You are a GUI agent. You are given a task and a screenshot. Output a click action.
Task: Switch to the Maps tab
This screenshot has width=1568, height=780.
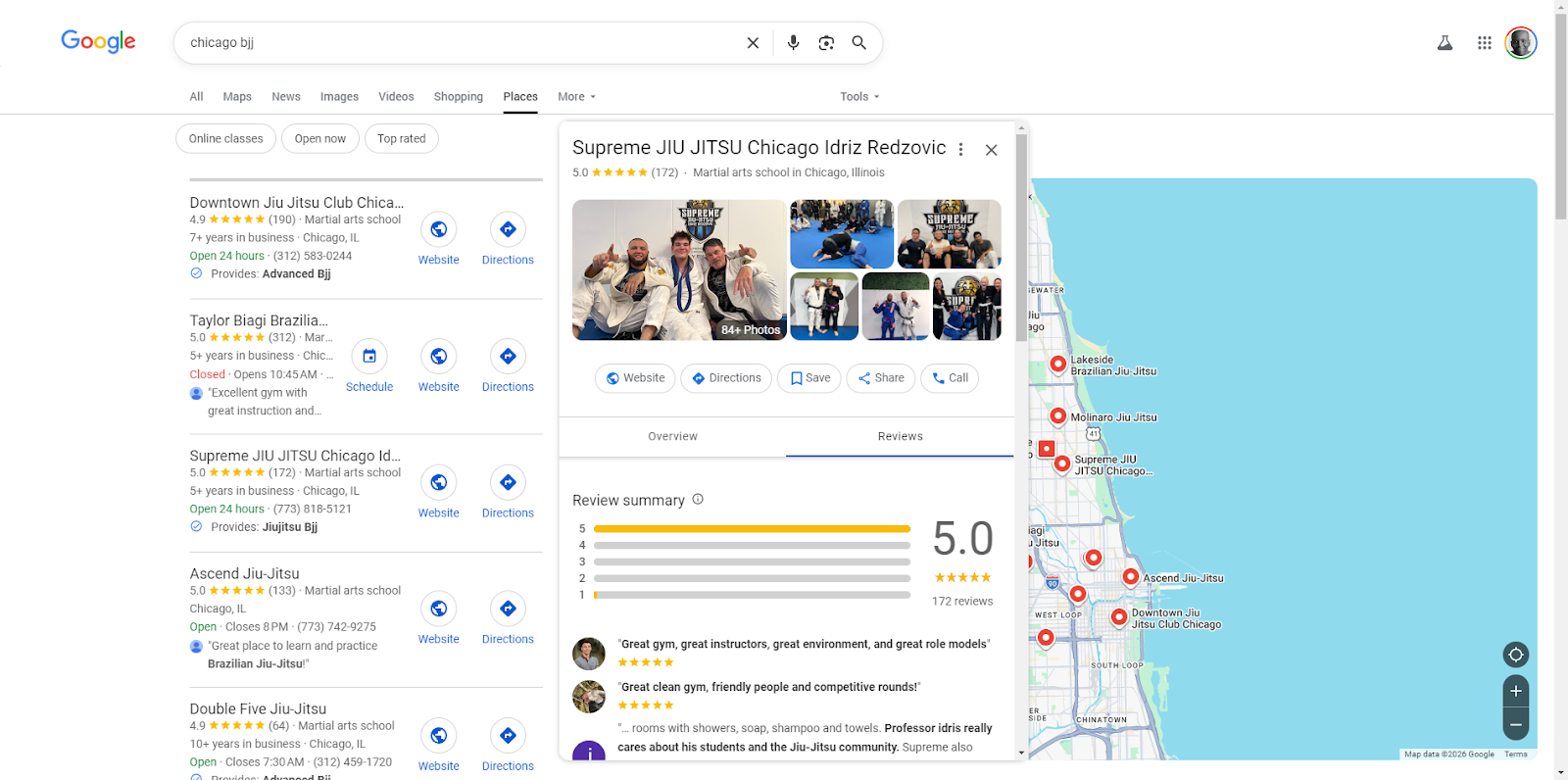click(237, 97)
